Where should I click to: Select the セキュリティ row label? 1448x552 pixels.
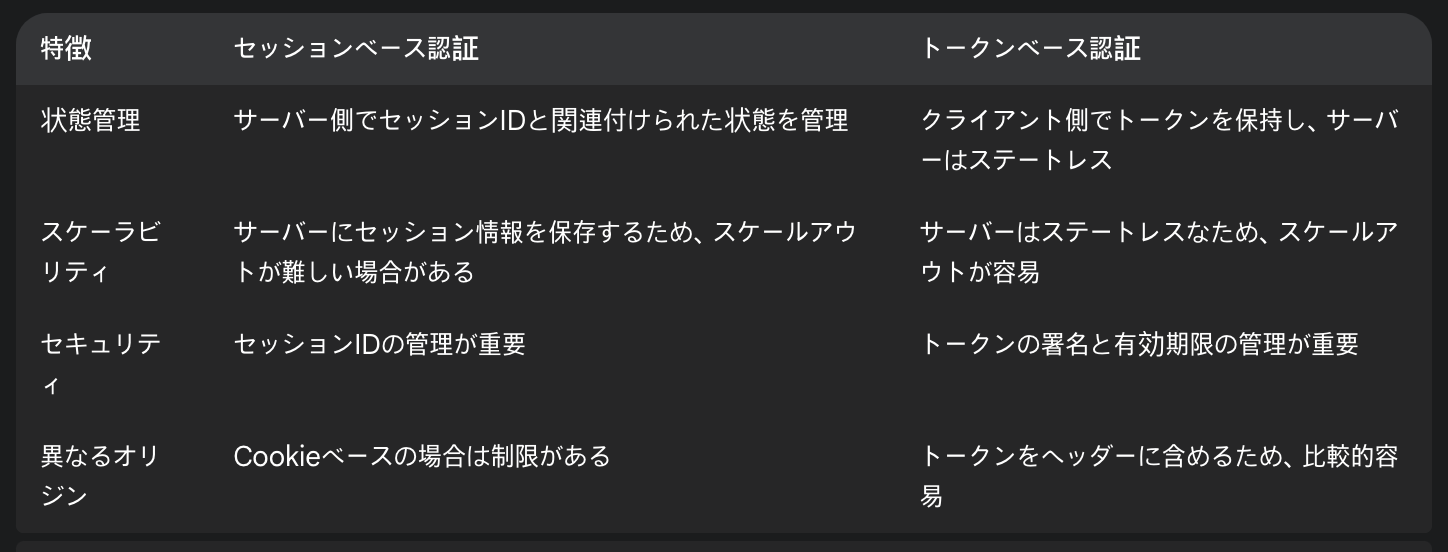click(x=101, y=364)
